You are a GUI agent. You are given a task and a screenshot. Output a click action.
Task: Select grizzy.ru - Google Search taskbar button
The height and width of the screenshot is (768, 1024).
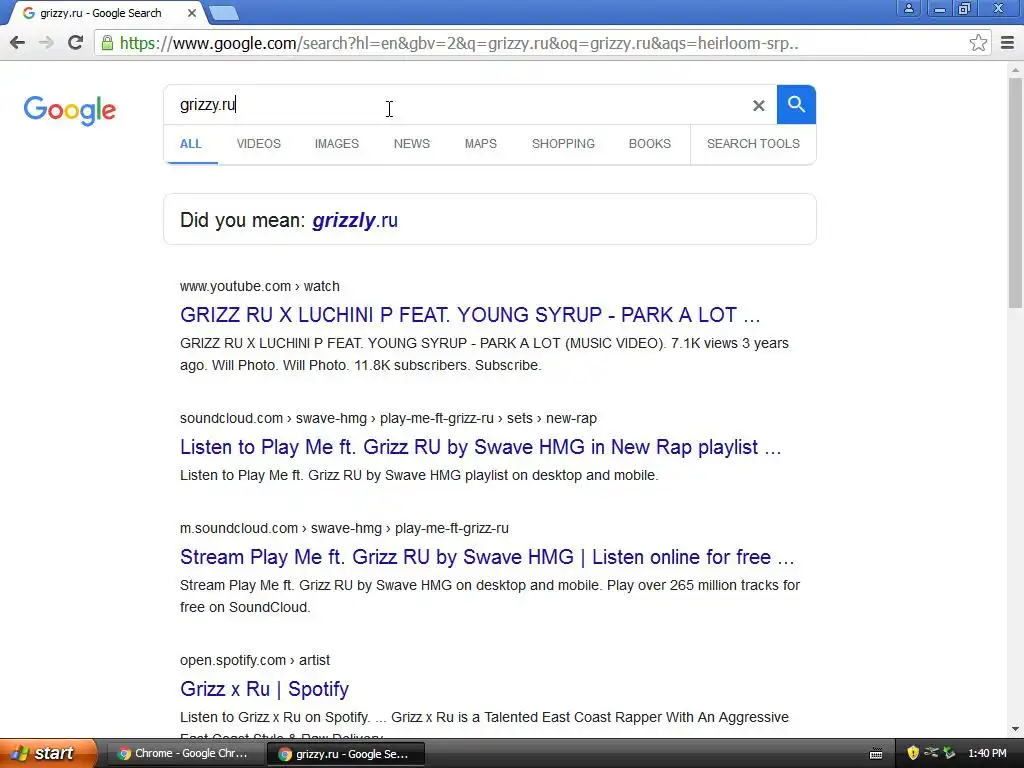[346, 754]
